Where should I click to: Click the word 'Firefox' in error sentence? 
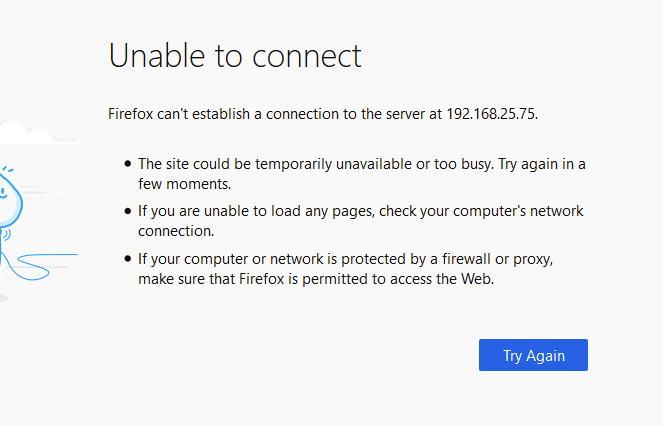(x=131, y=114)
